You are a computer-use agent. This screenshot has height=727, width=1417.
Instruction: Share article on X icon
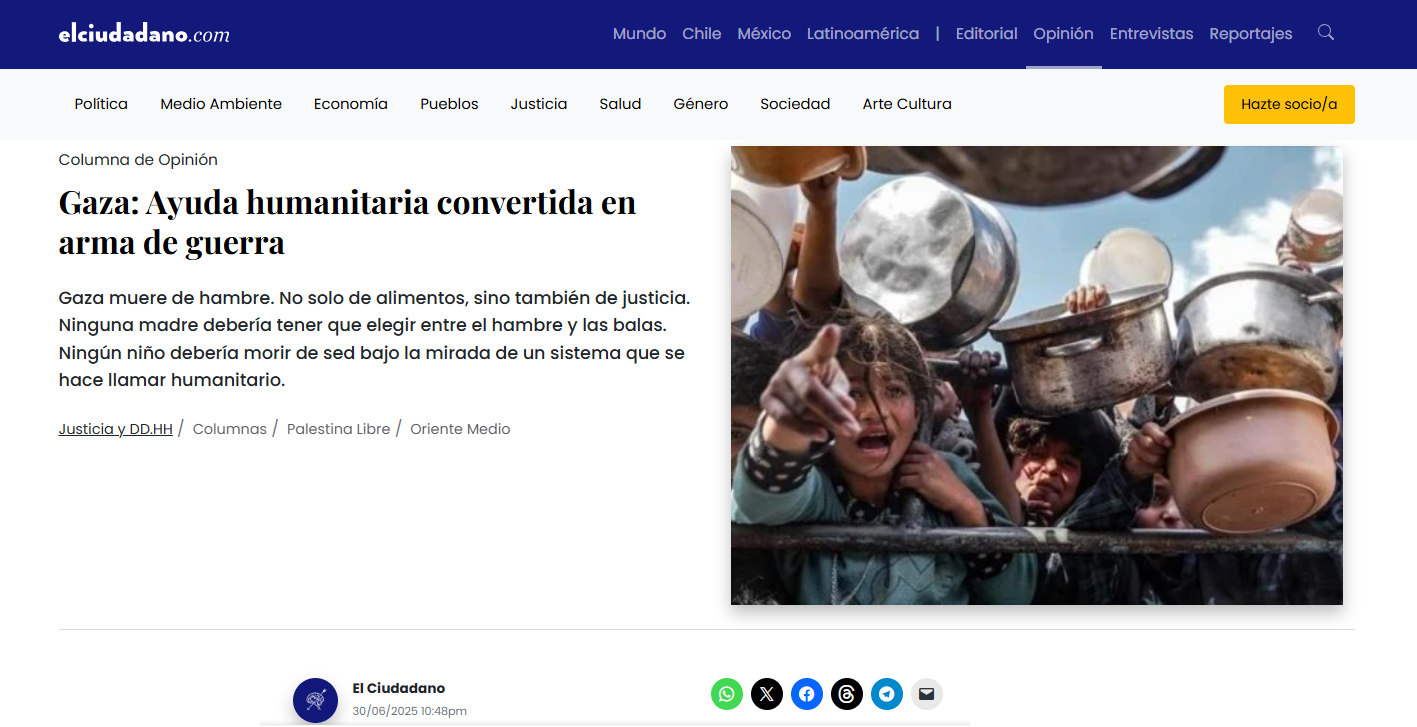(x=767, y=694)
